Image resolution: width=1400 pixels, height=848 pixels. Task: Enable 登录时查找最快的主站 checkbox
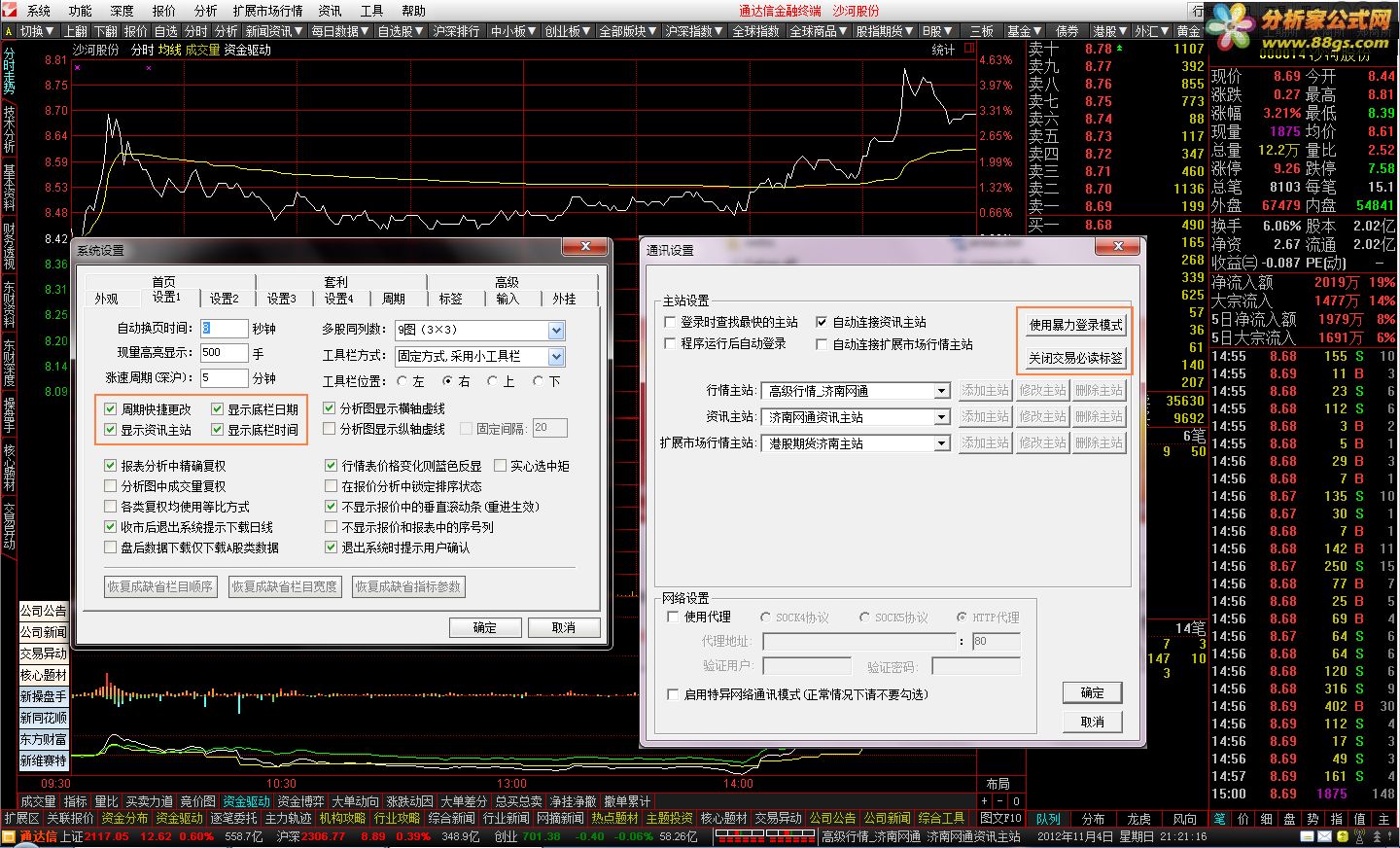[670, 322]
